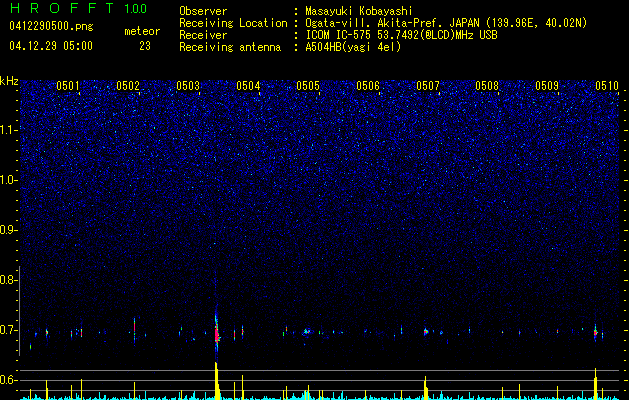
Task: Click the A504HB(yagi 4el) antenna text
Action: click(x=353, y=48)
